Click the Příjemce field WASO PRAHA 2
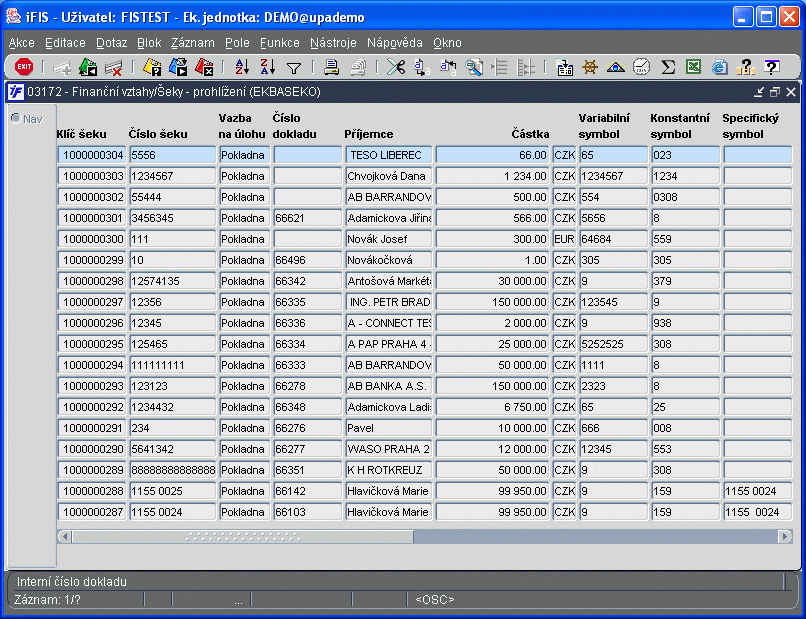806x619 pixels. tap(389, 449)
